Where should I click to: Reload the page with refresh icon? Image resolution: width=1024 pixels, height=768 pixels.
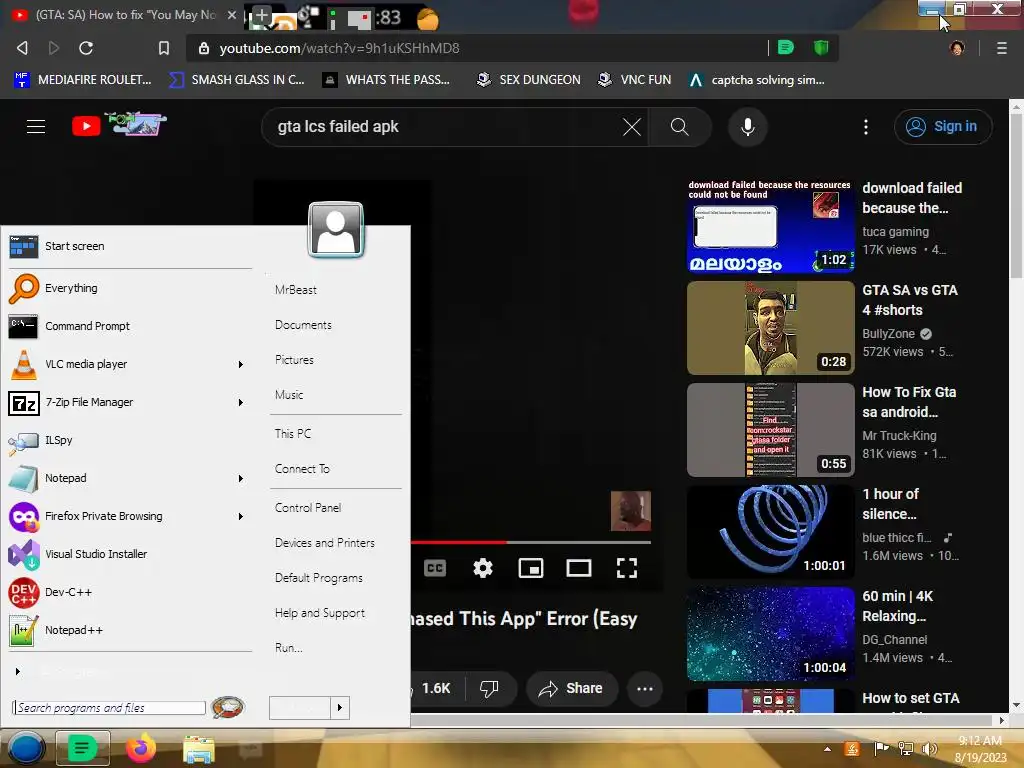click(x=86, y=48)
